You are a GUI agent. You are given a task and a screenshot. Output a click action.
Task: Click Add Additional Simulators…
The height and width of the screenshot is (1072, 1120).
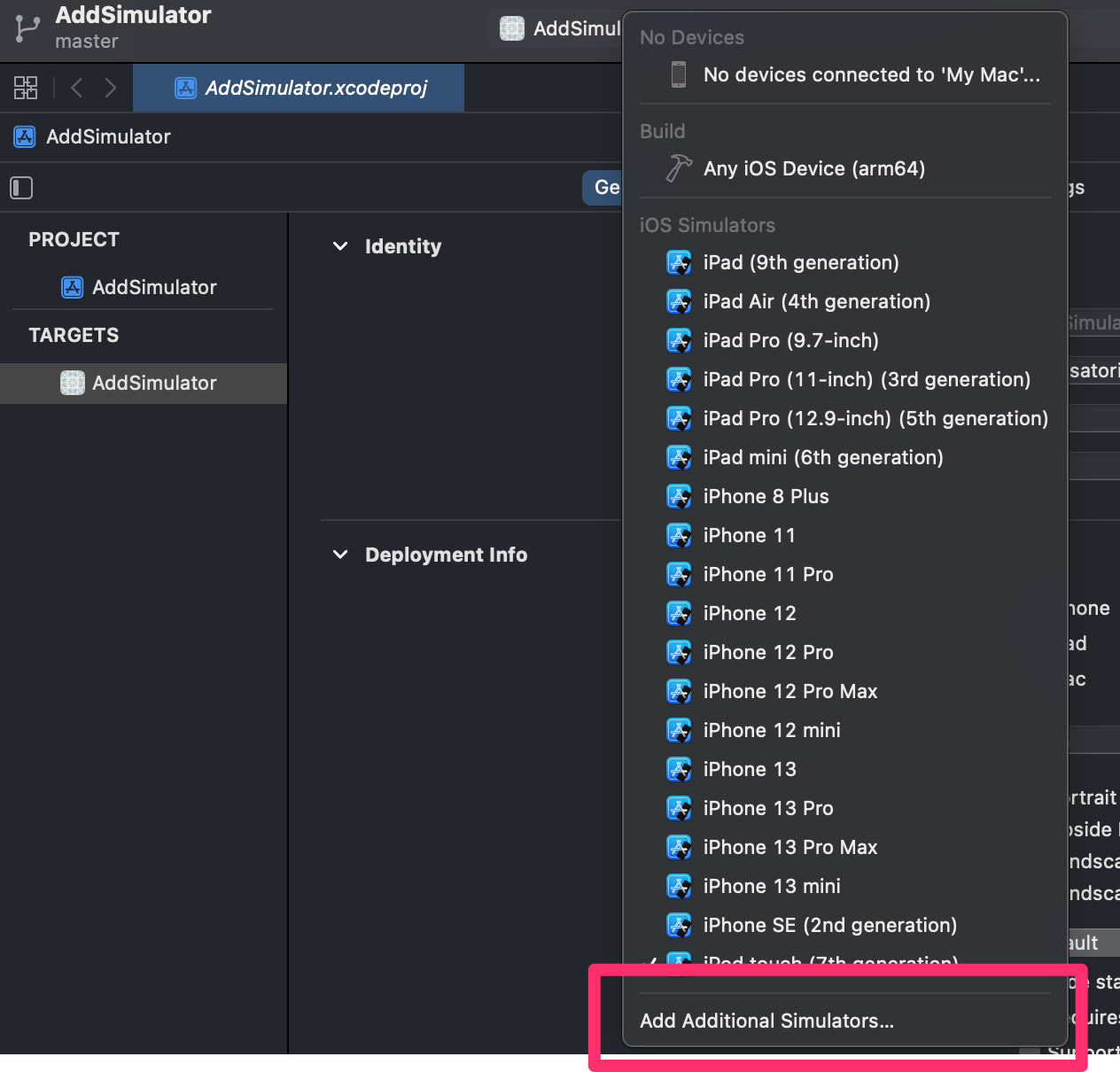[766, 1021]
